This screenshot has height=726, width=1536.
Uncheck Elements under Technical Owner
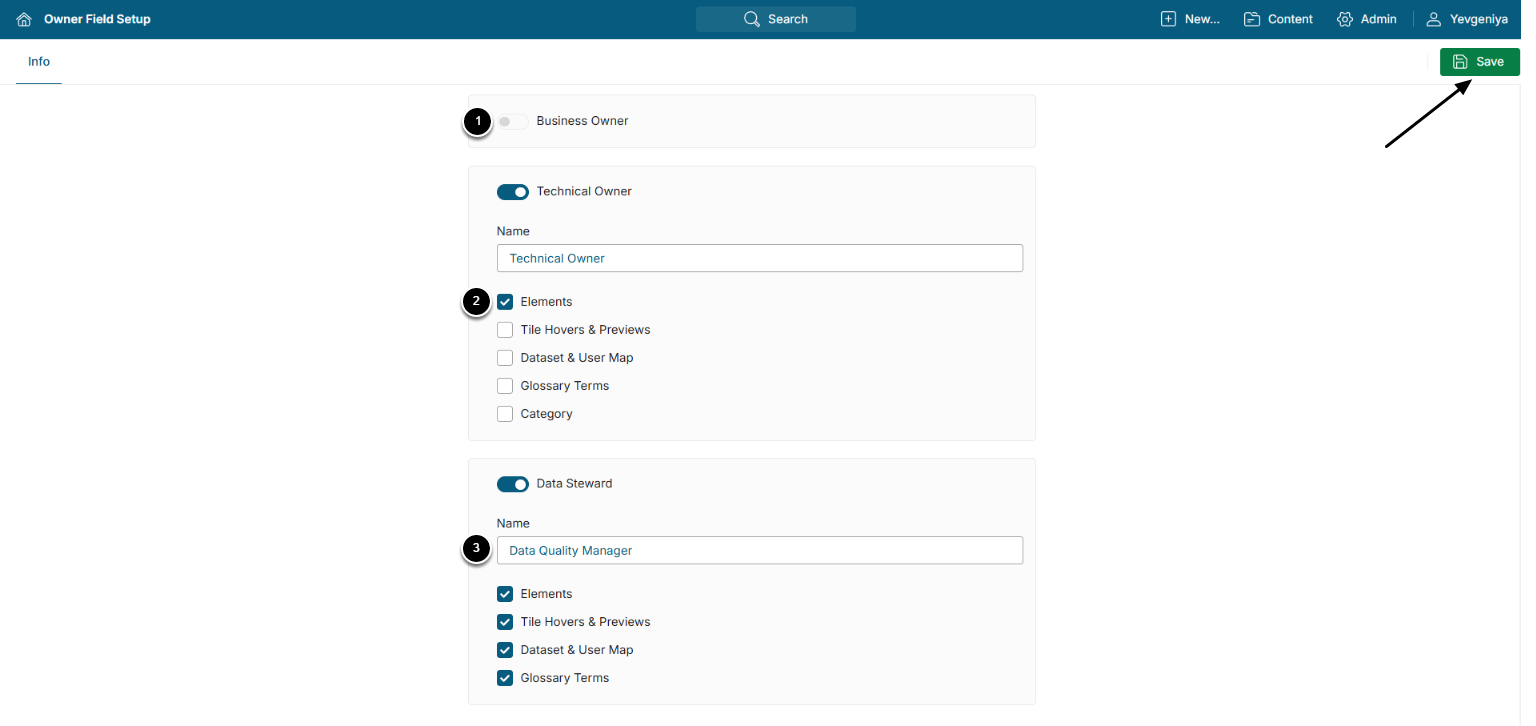505,302
